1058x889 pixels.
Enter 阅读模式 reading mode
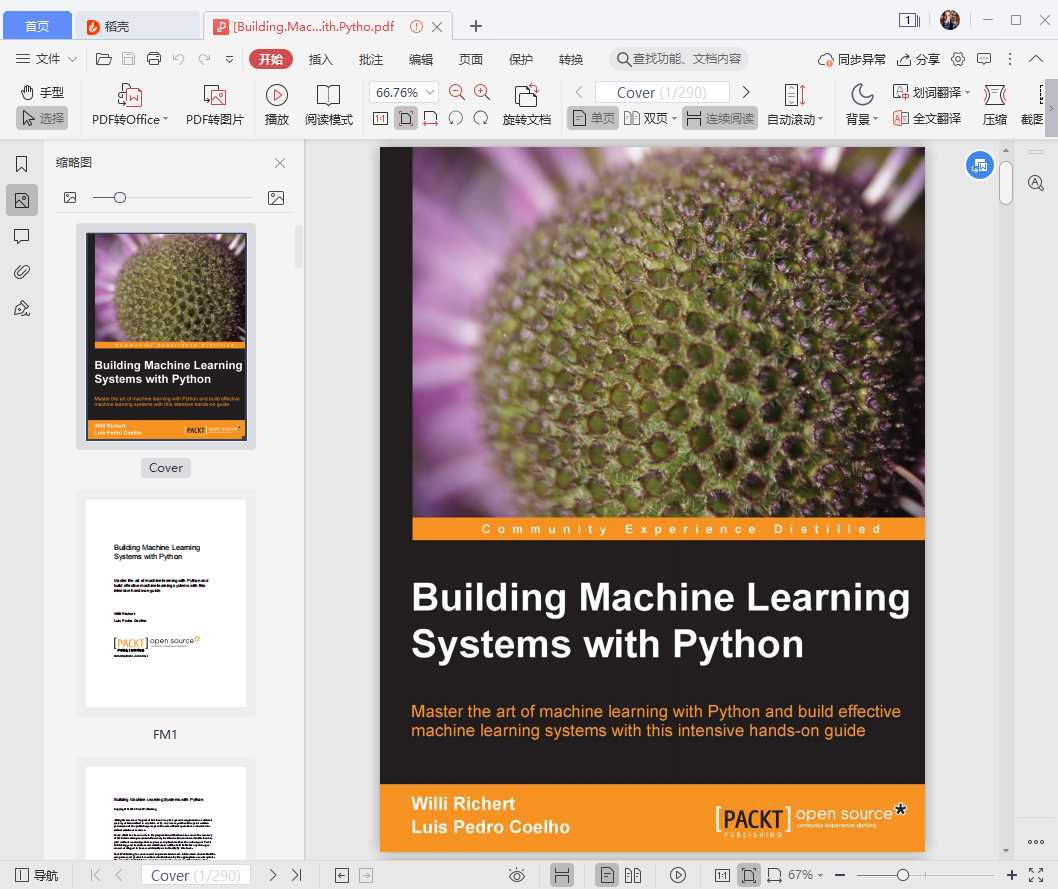(329, 105)
